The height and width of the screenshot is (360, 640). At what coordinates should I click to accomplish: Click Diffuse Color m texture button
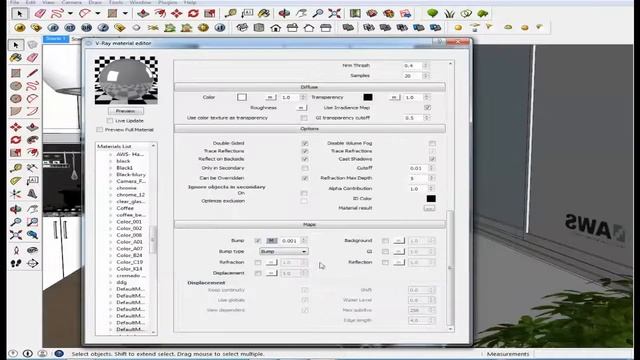pos(270,98)
